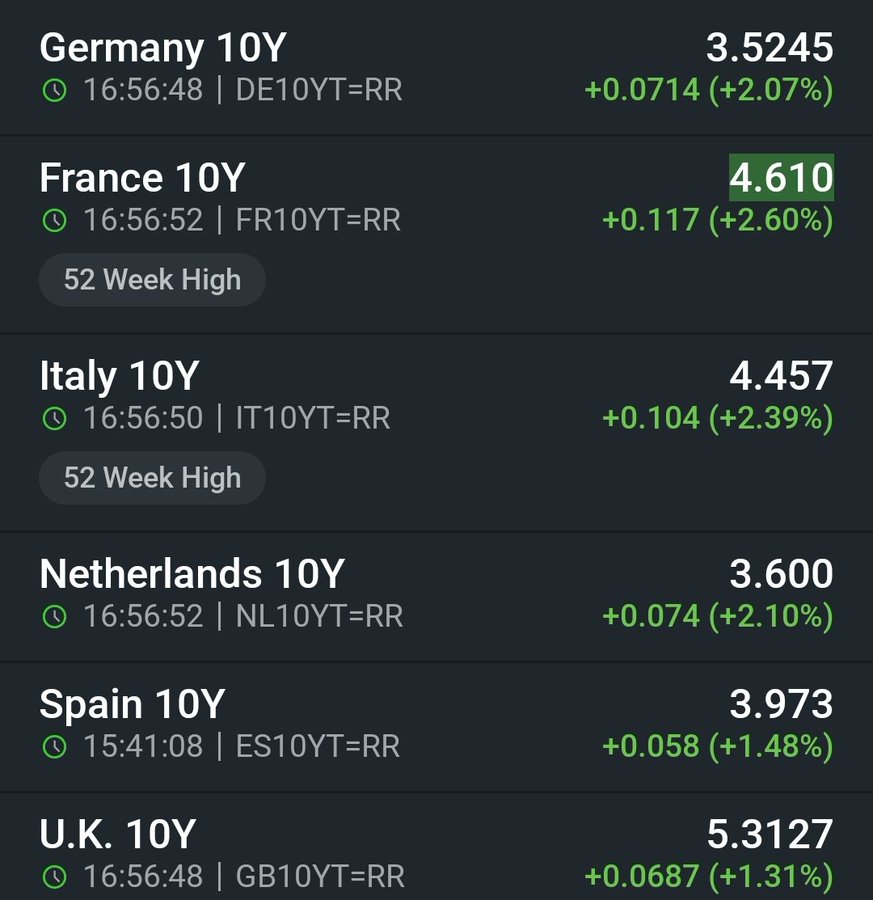Tap the 52 Week High badge under Italy

point(152,478)
